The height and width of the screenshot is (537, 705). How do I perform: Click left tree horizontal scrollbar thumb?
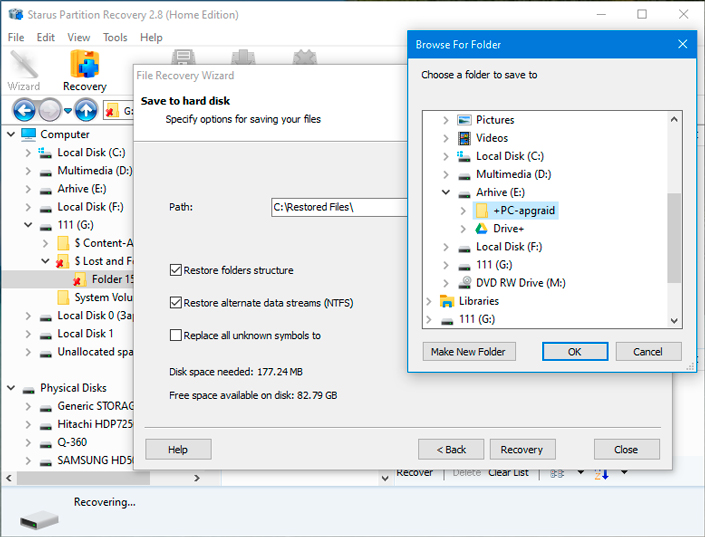83,478
